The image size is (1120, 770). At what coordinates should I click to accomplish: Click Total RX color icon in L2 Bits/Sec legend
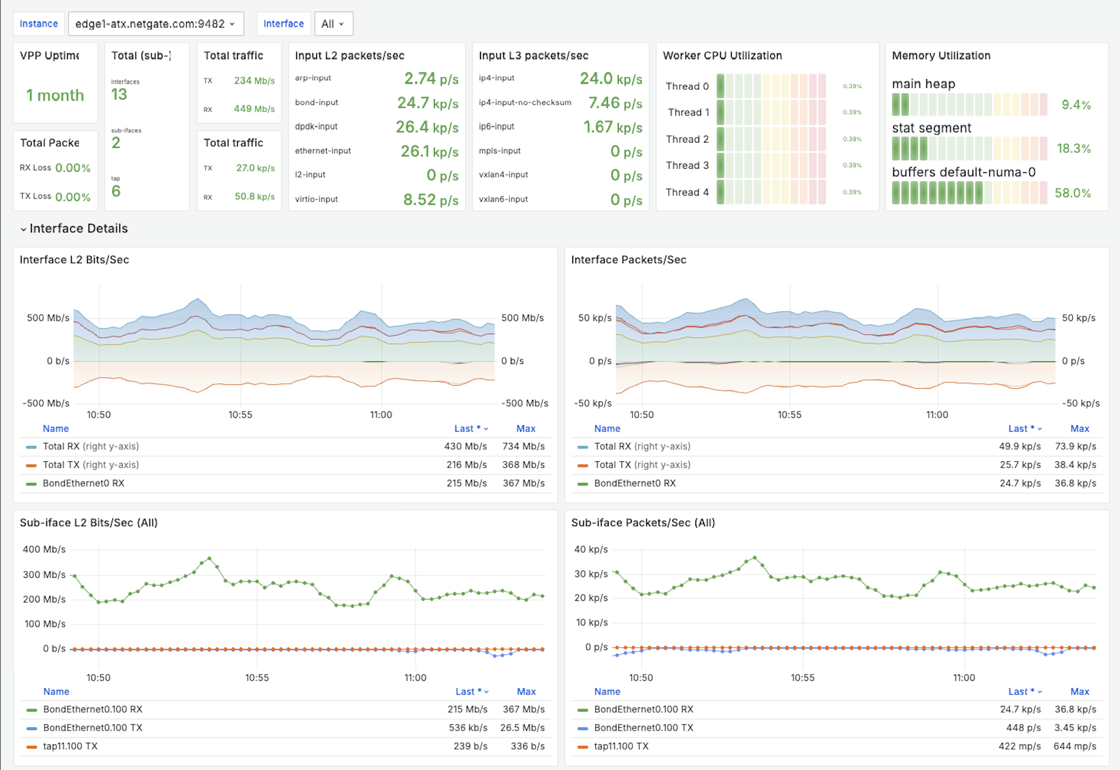coord(32,447)
